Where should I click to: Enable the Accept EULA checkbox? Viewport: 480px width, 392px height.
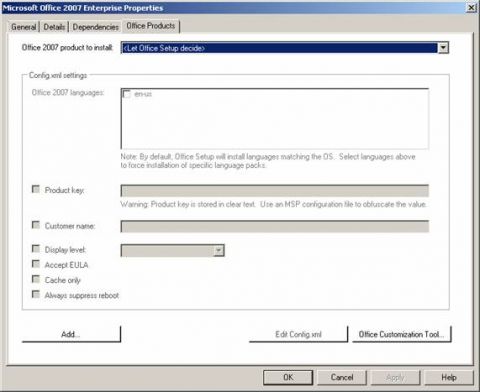(x=36, y=264)
